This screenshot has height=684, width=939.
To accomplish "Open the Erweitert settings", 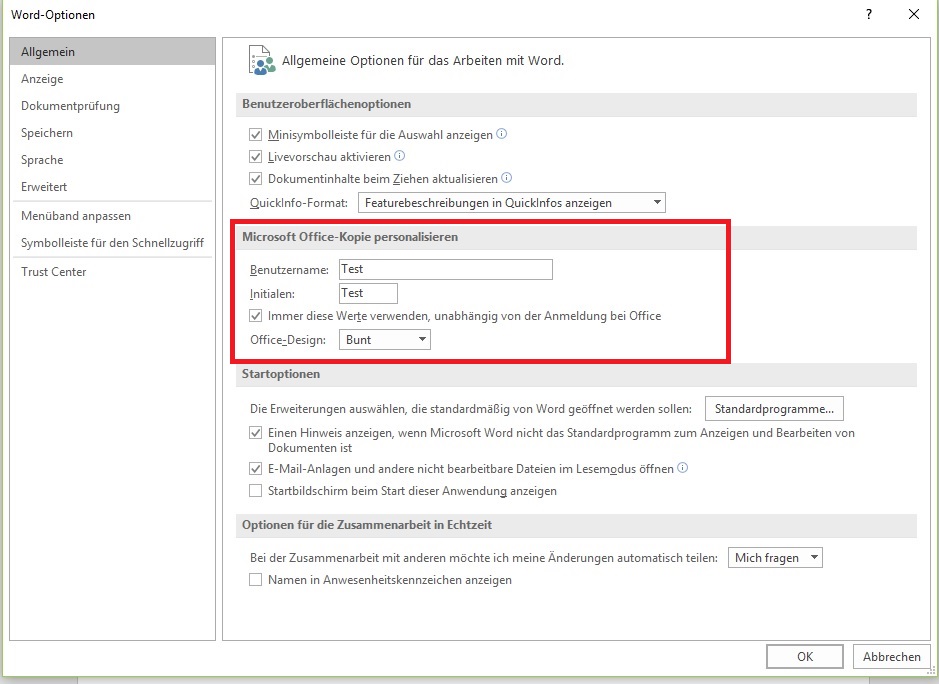I will pyautogui.click(x=113, y=186).
